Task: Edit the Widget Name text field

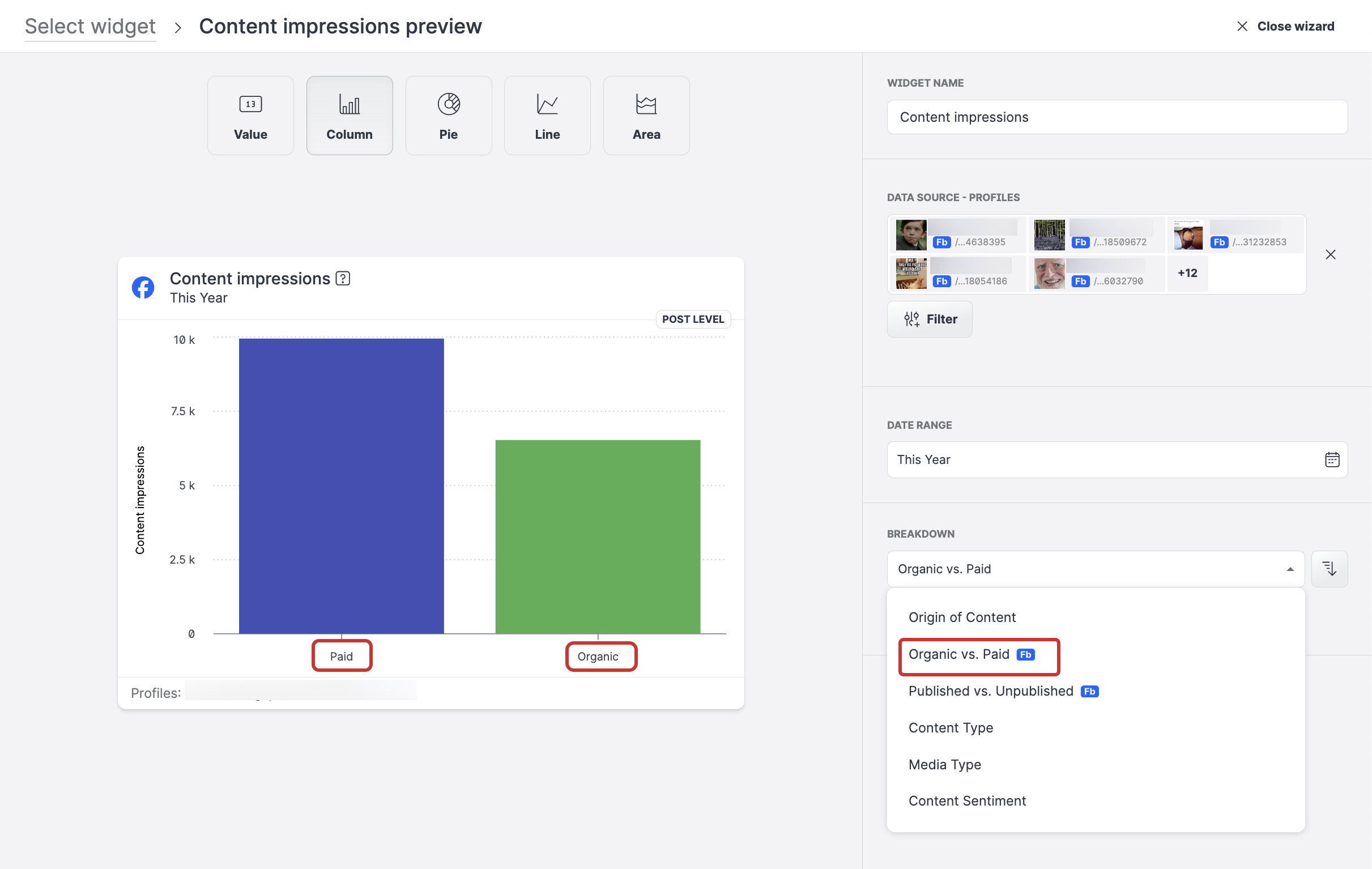Action: pos(1116,117)
